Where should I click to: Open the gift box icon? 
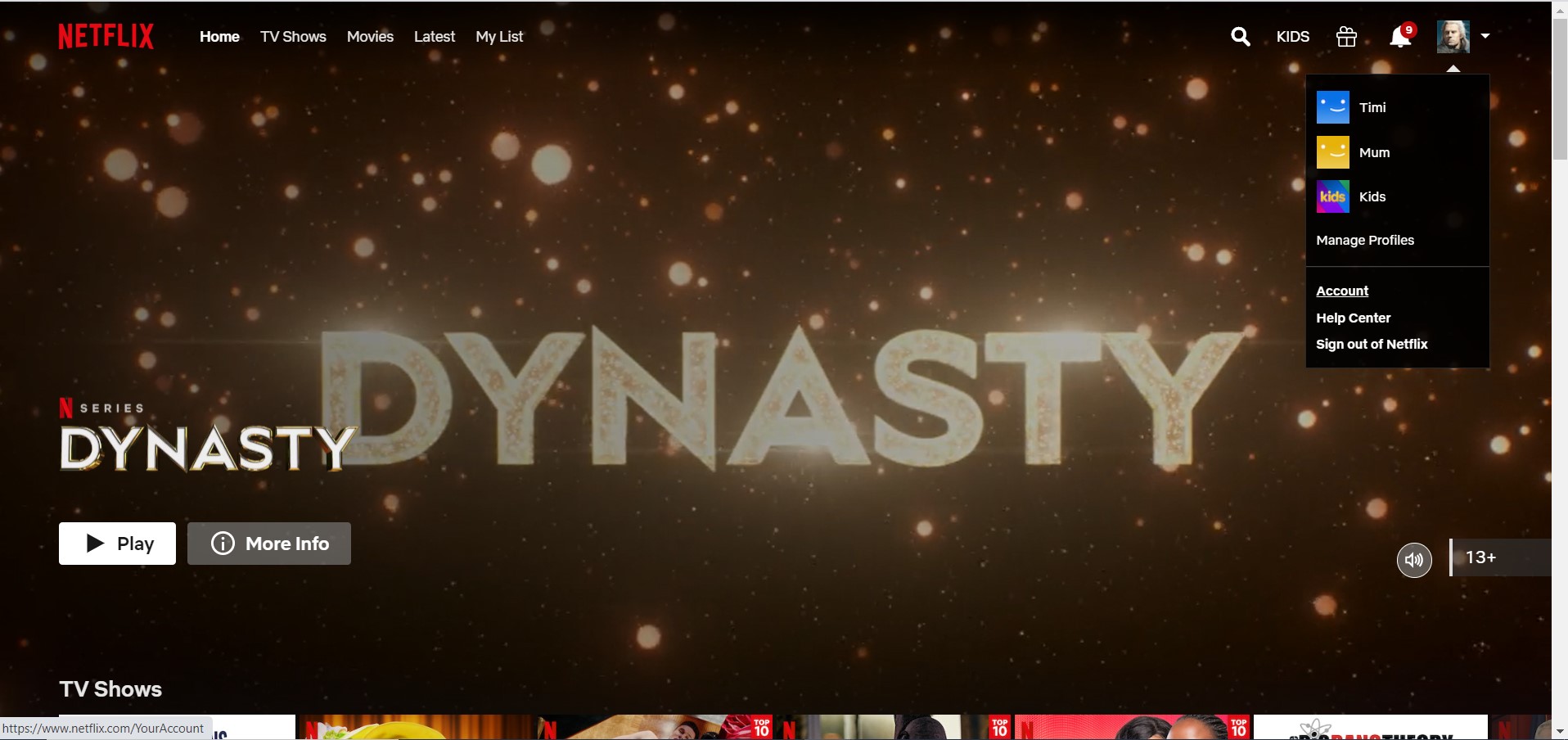click(x=1346, y=37)
